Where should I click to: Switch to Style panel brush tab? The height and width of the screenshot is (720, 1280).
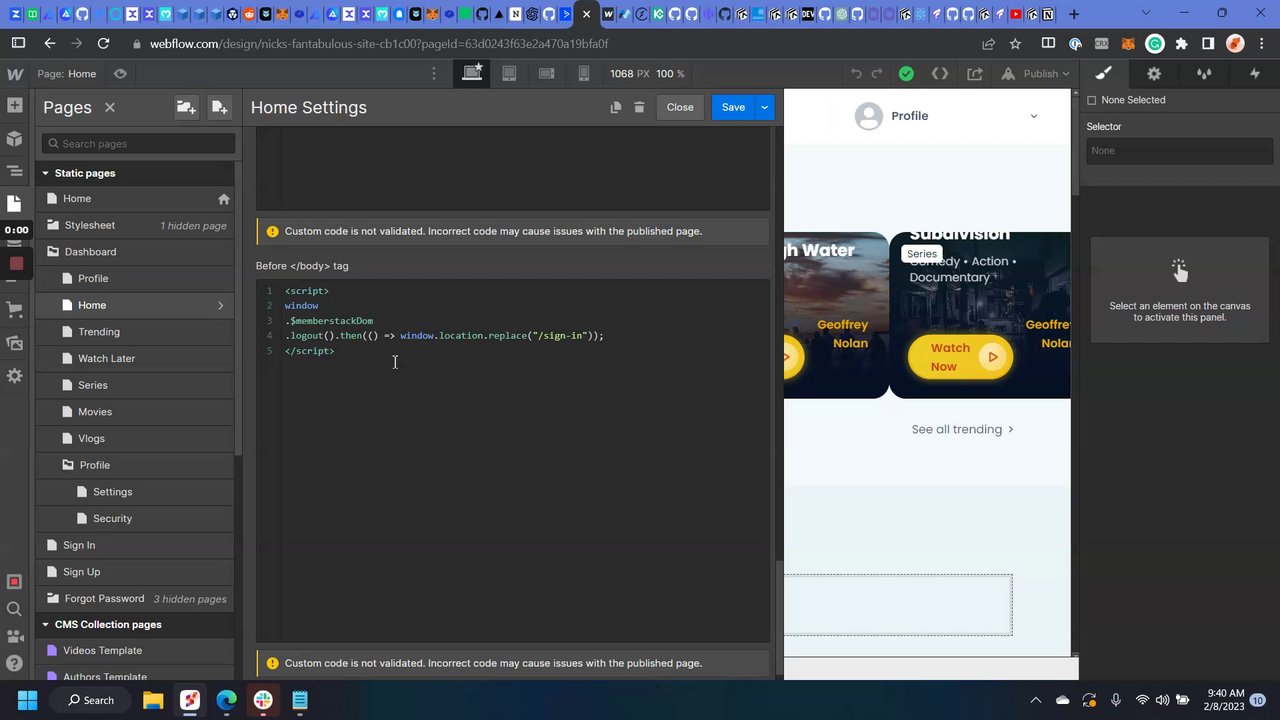pyautogui.click(x=1103, y=74)
